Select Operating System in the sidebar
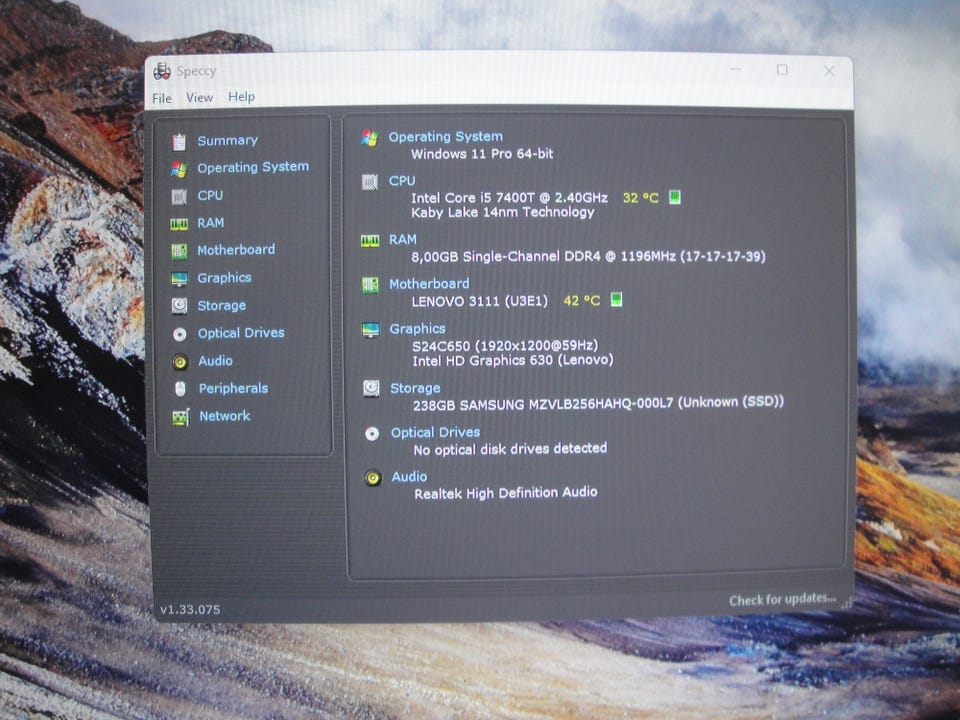Image resolution: width=960 pixels, height=720 pixels. 253,167
